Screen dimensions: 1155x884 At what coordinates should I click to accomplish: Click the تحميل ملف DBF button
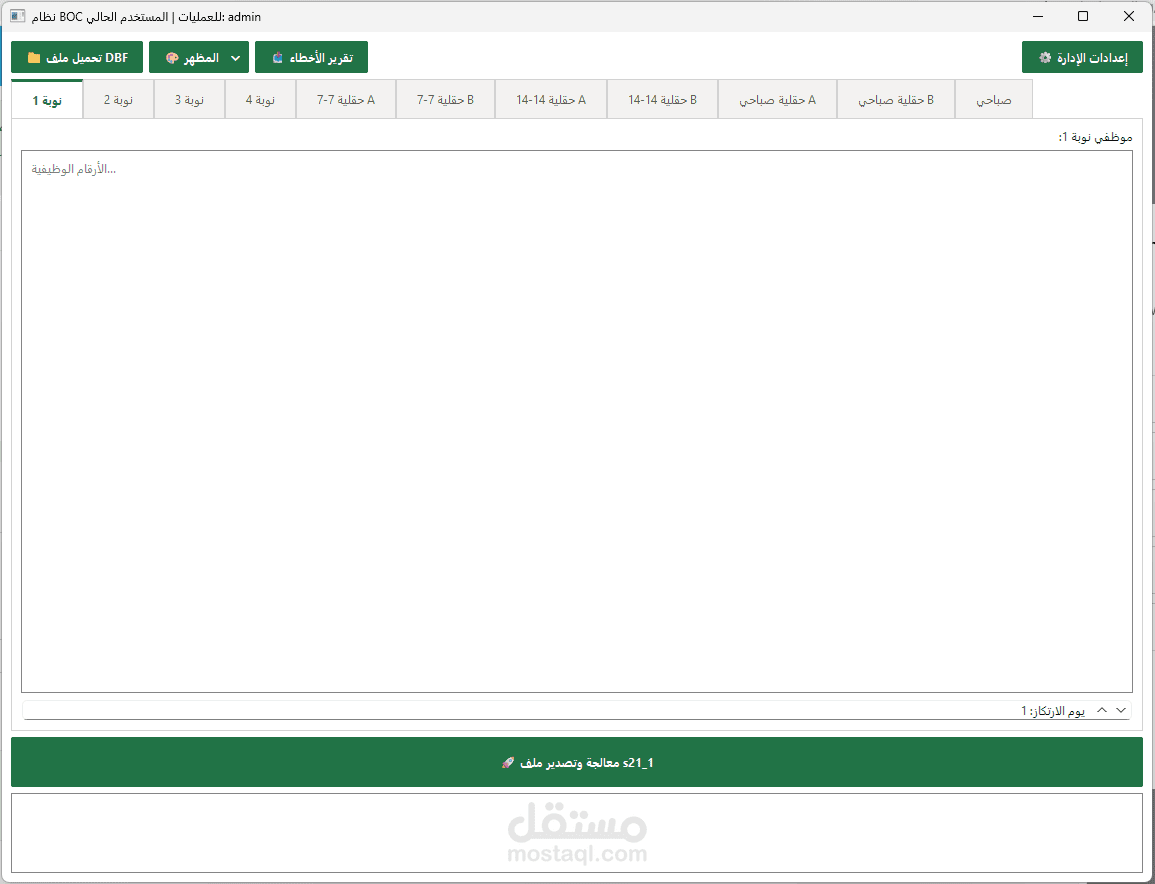[x=77, y=57]
